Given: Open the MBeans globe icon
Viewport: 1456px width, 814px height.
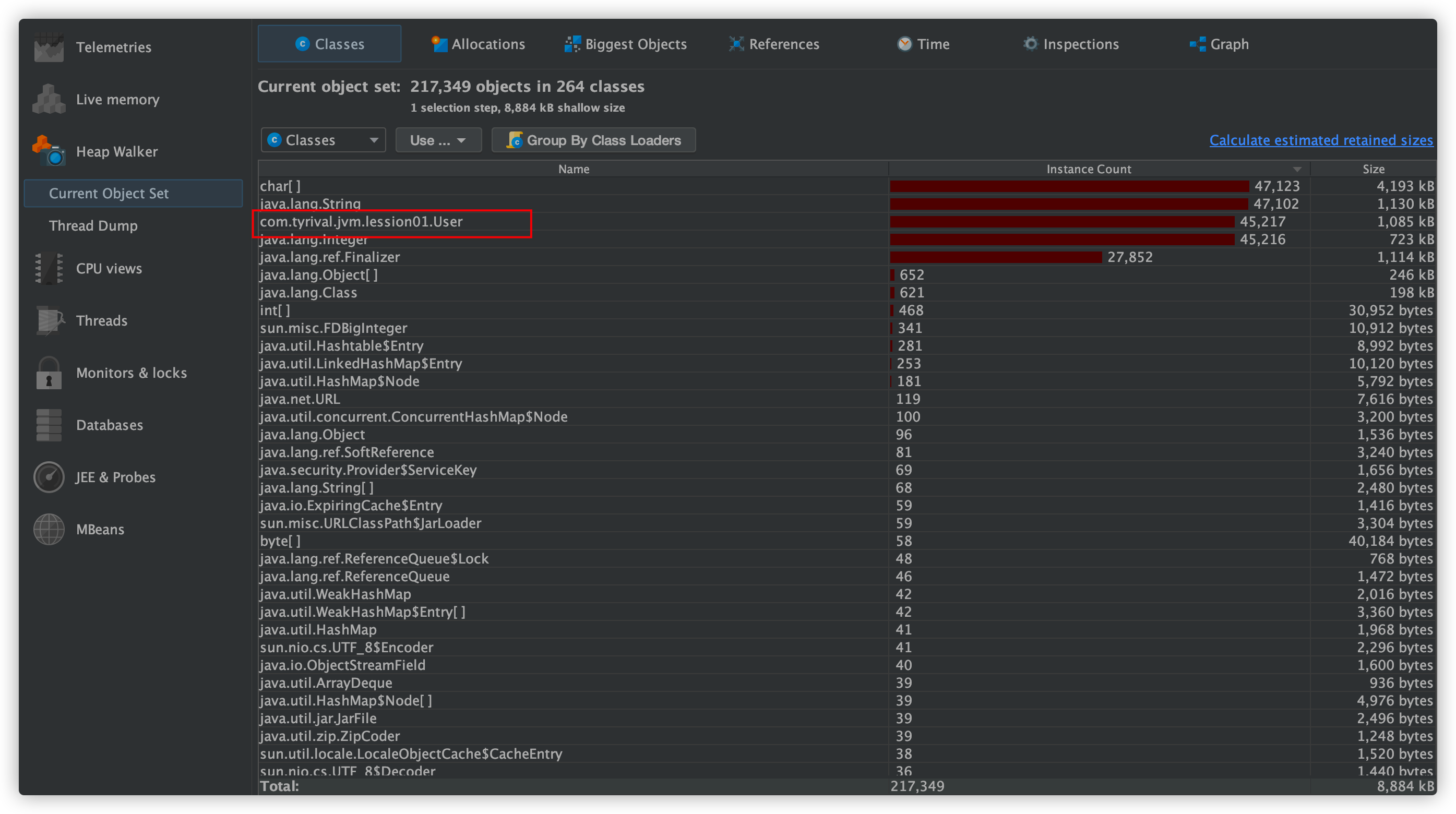Looking at the screenshot, I should coord(49,529).
